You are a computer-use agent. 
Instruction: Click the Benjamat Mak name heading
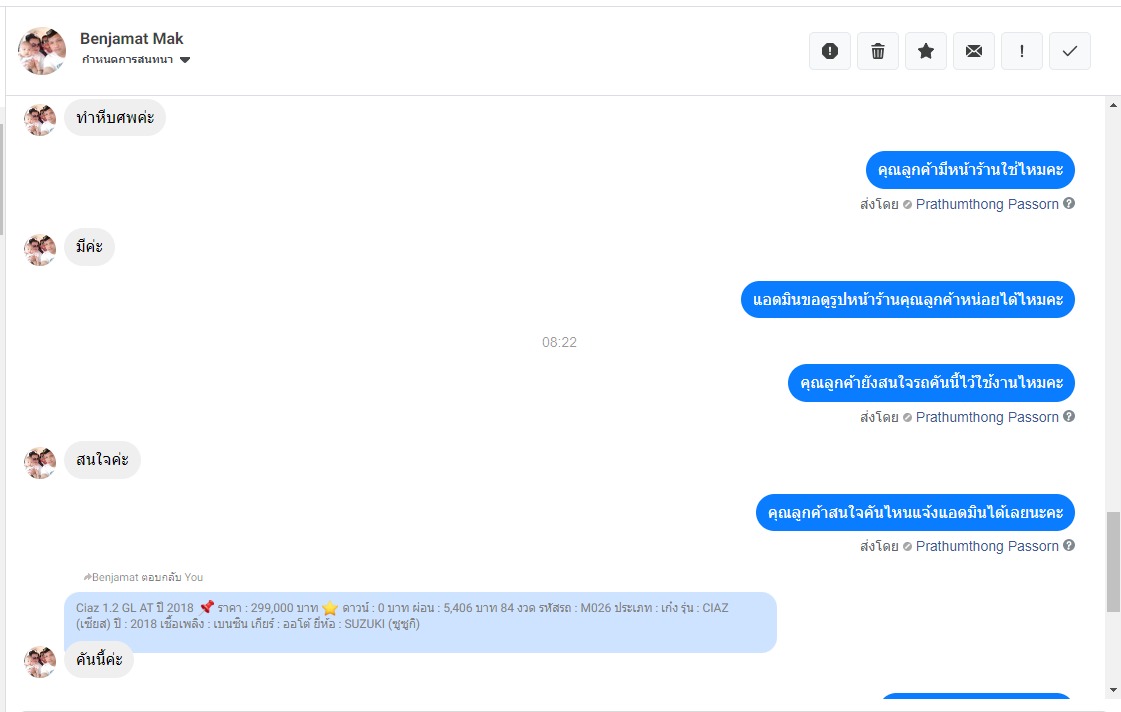pyautogui.click(x=132, y=39)
